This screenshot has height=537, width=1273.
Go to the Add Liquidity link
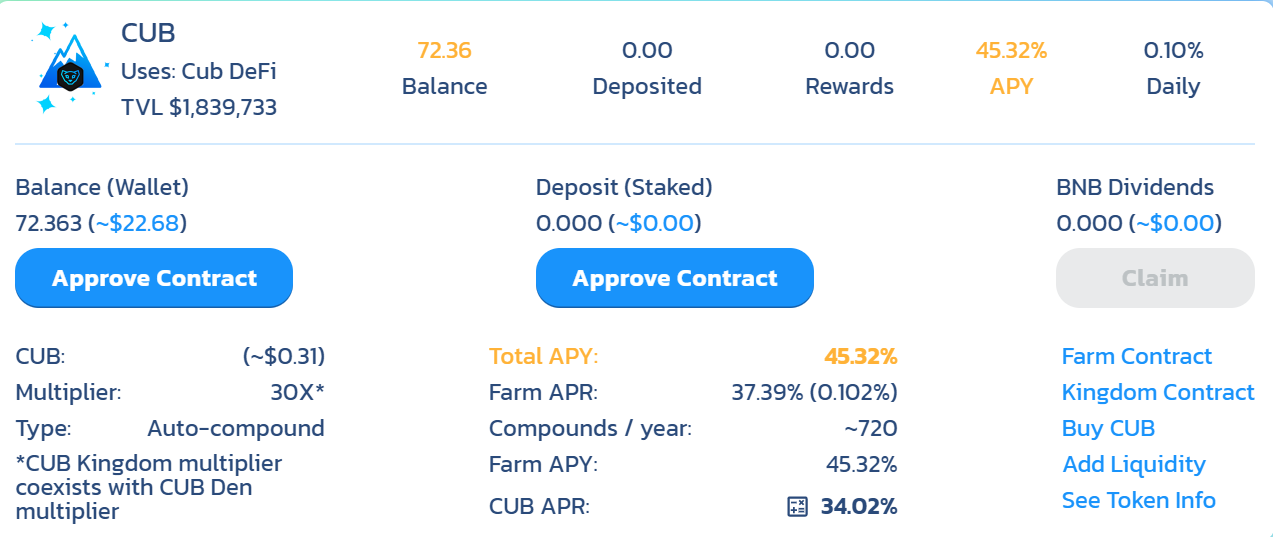pos(1133,465)
